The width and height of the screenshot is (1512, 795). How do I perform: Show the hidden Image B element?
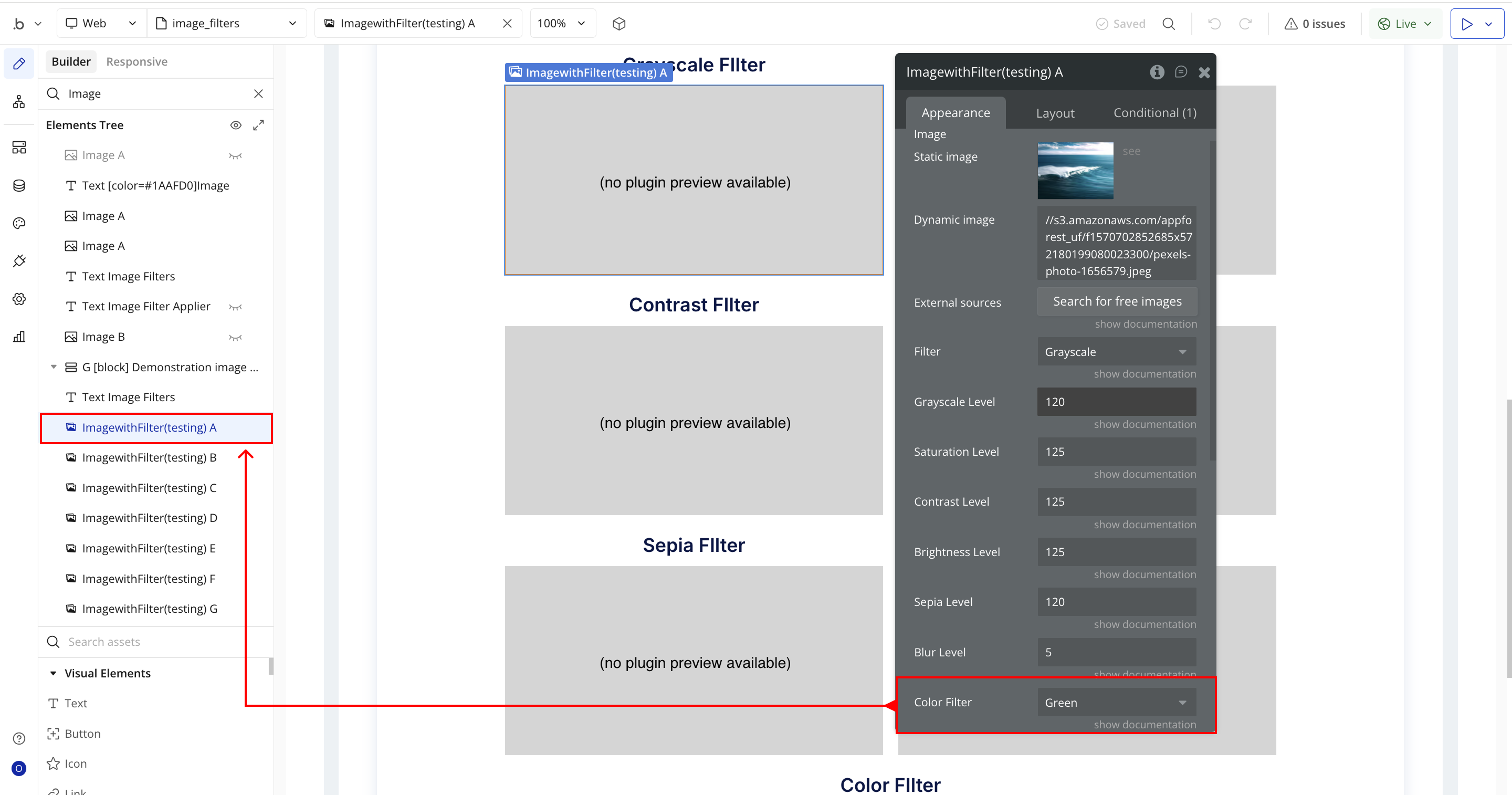[x=235, y=337]
